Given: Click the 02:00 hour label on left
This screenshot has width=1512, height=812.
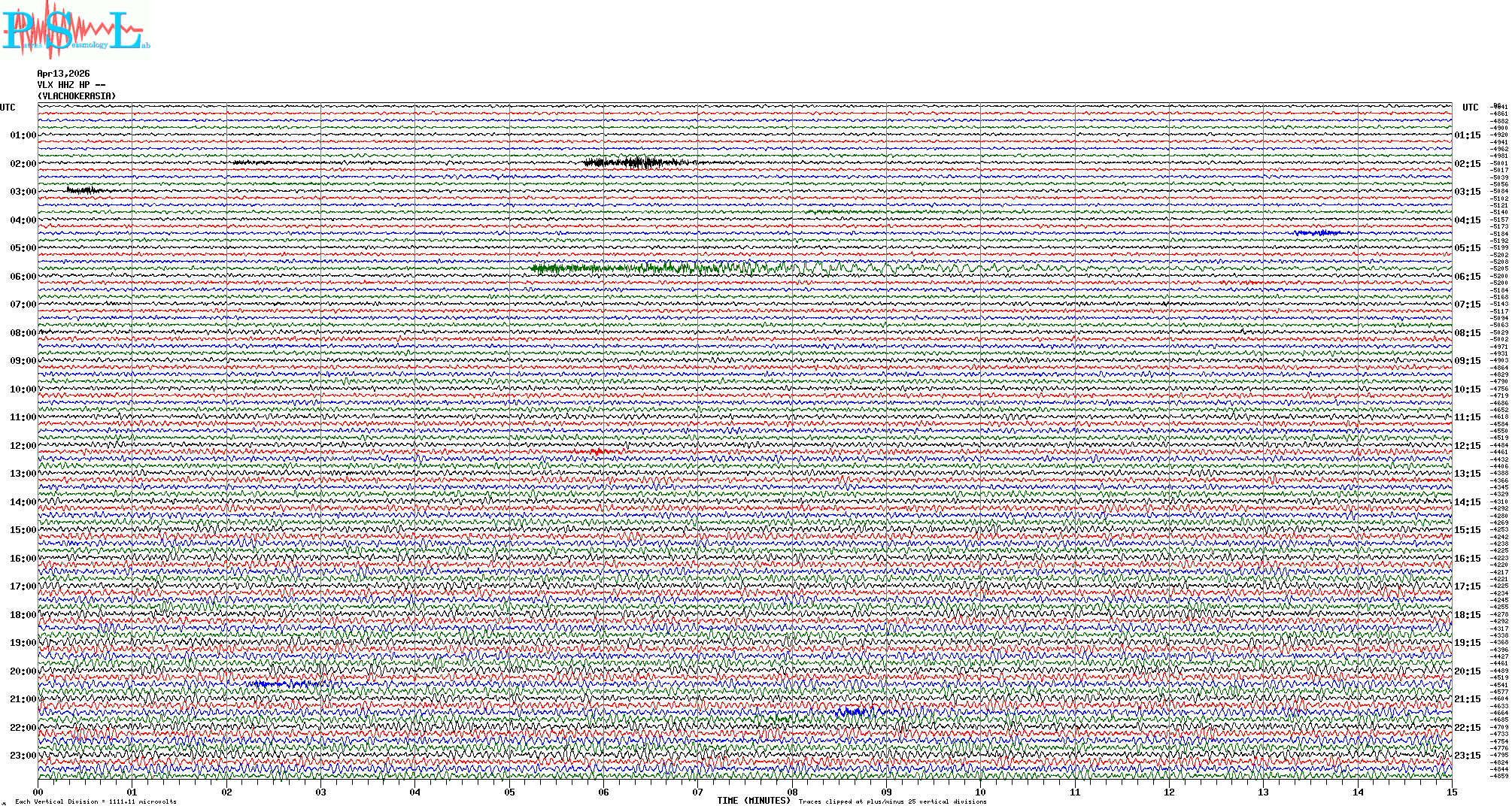Looking at the screenshot, I should 23,164.
